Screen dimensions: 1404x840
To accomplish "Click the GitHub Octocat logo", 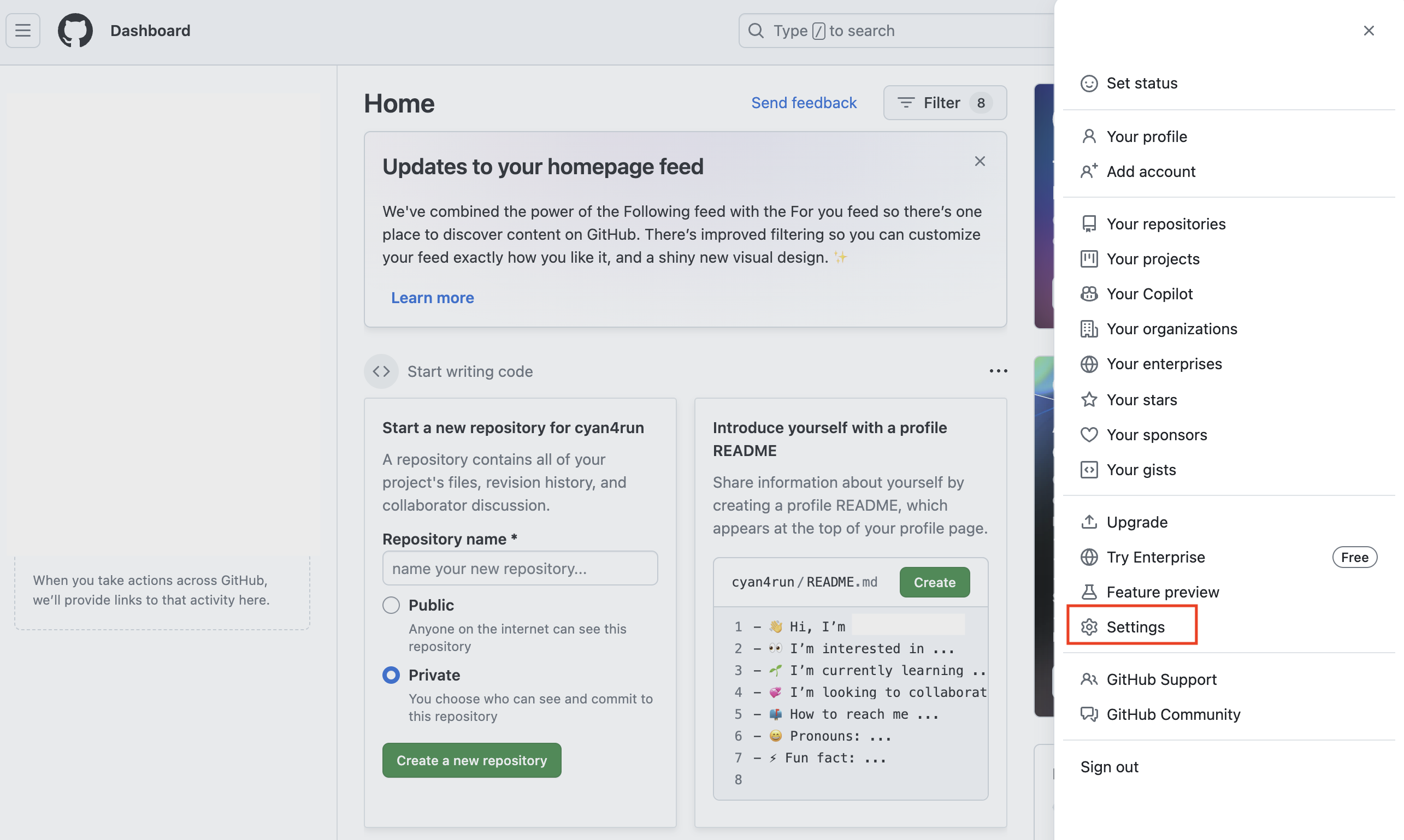I will pos(75,31).
